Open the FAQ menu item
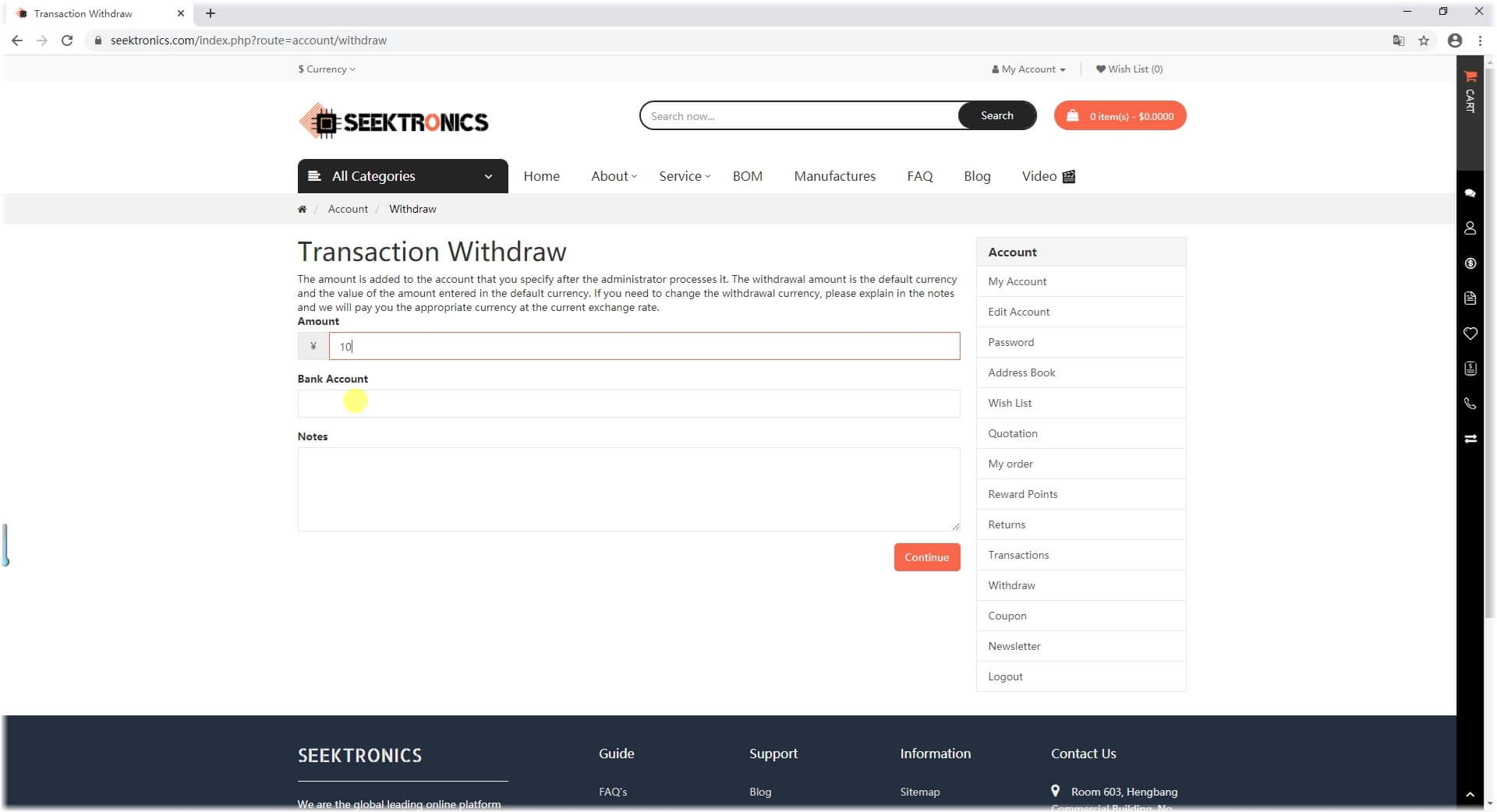1497x812 pixels. click(919, 176)
